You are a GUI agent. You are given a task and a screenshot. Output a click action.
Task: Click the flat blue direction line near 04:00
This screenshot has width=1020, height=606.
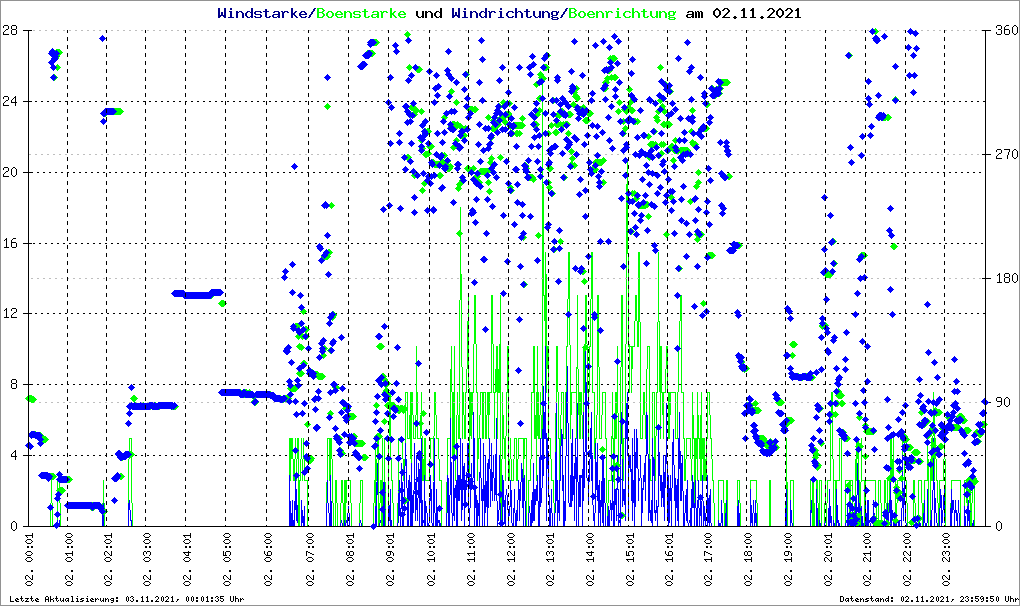pyautogui.click(x=196, y=294)
